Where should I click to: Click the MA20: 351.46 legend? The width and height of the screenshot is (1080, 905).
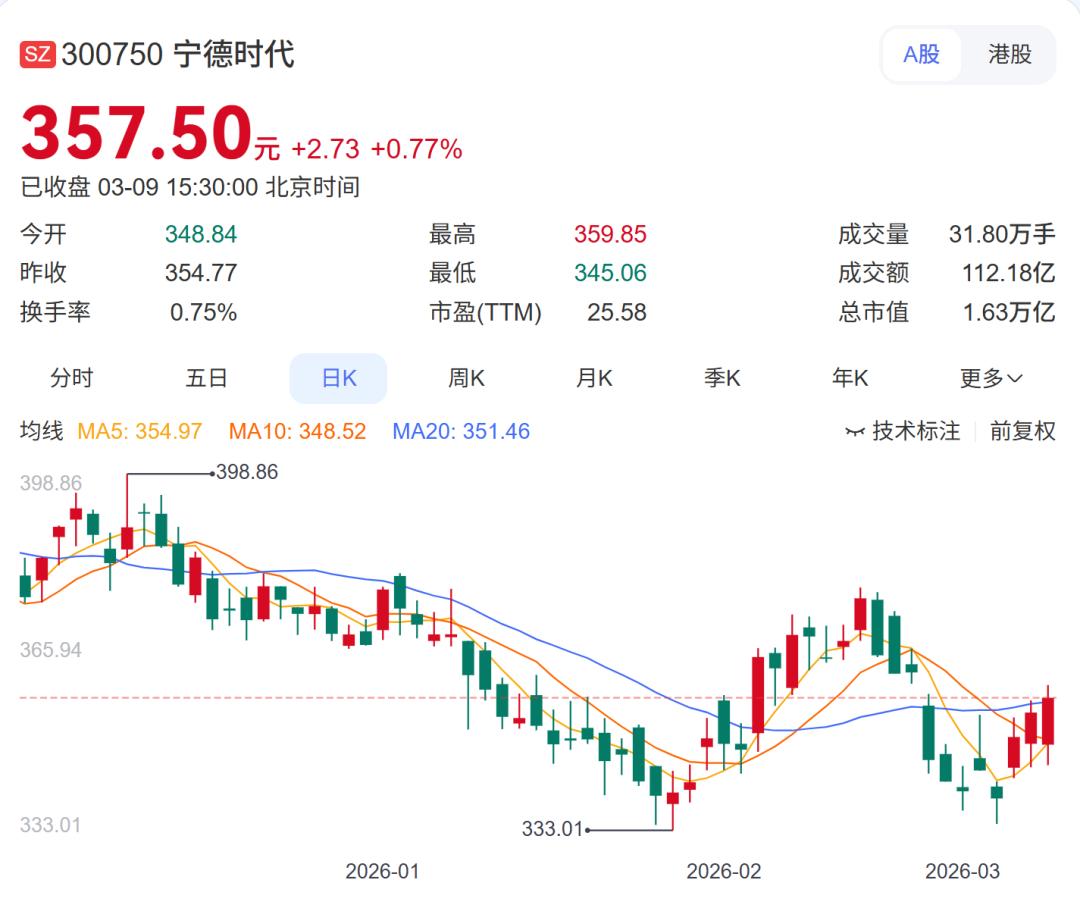[461, 431]
